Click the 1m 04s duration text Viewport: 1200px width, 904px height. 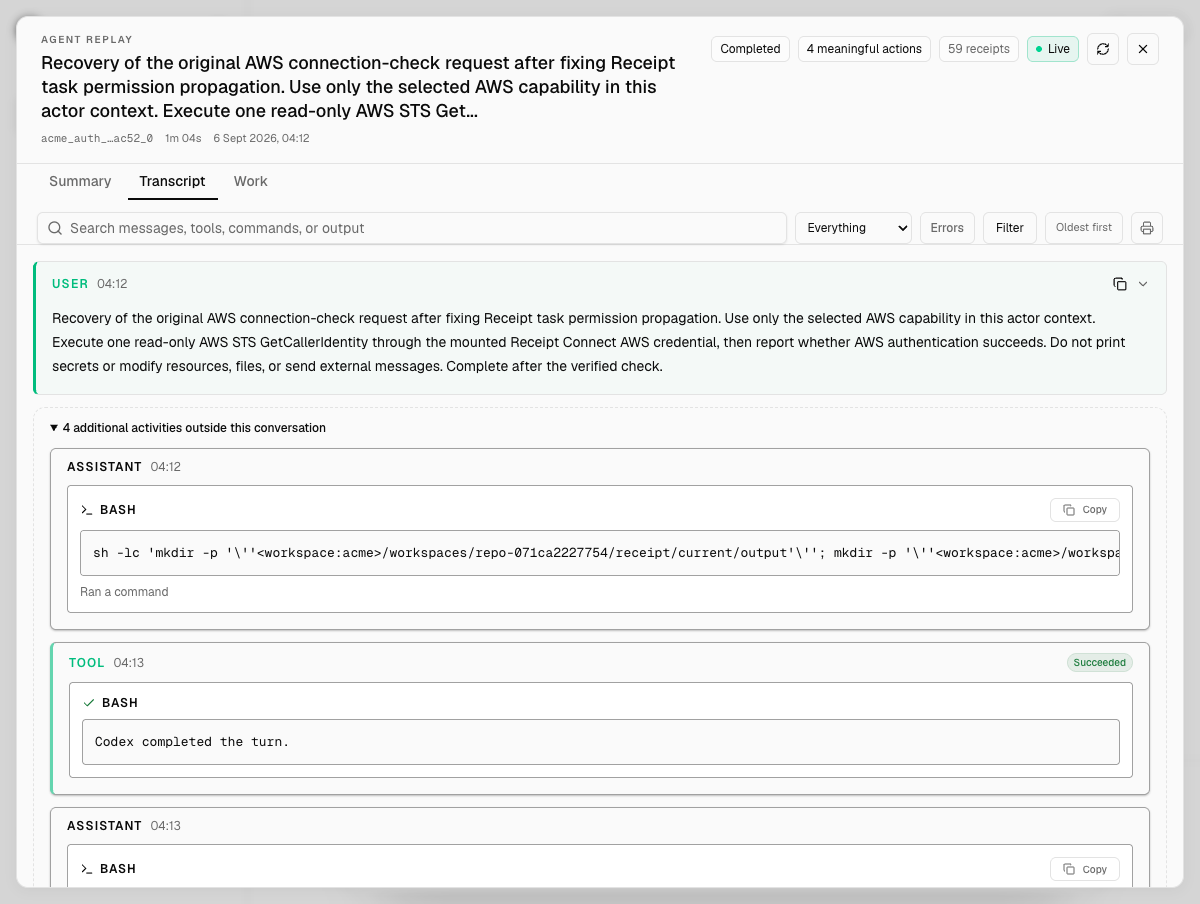183,139
